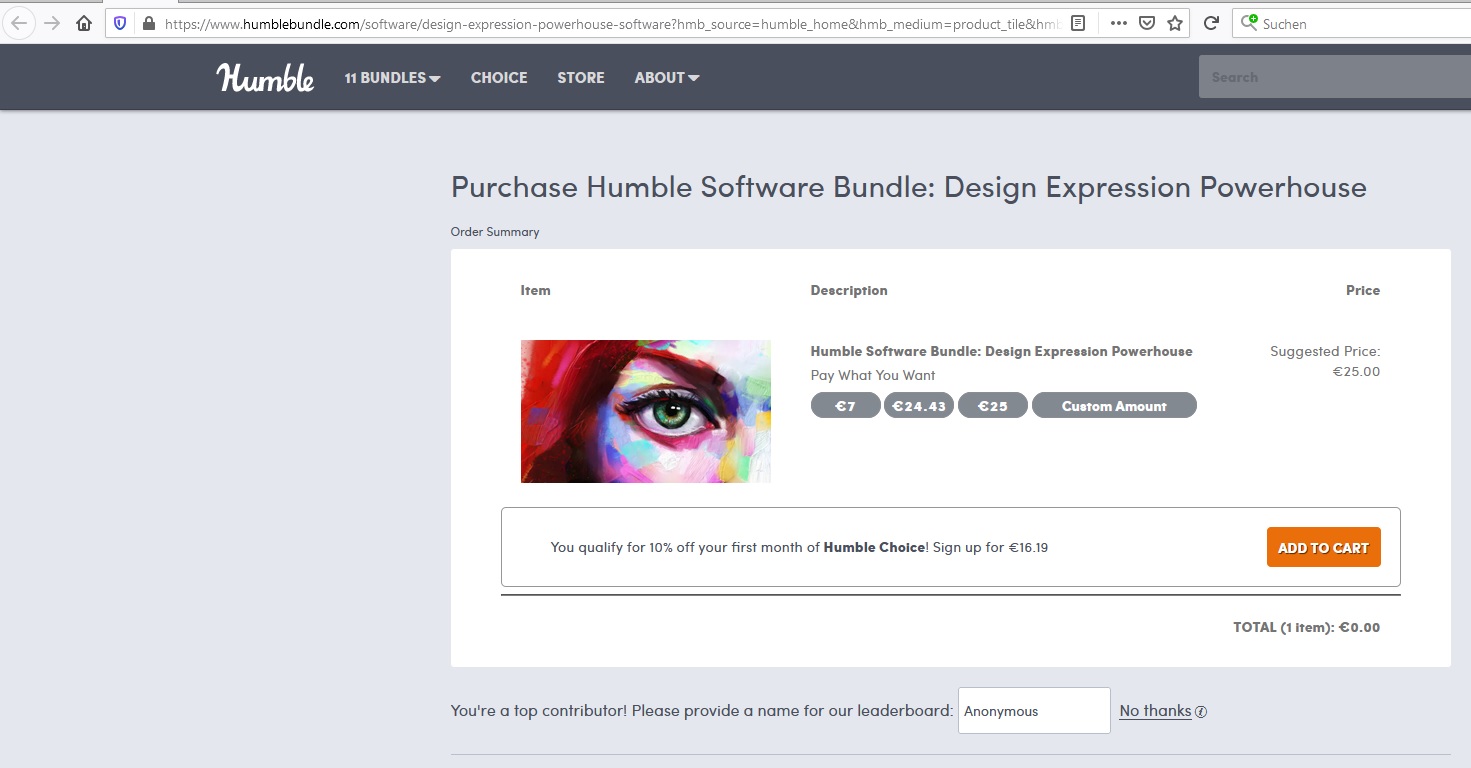
Task: Focus the Humble site search box
Action: pos(1335,77)
